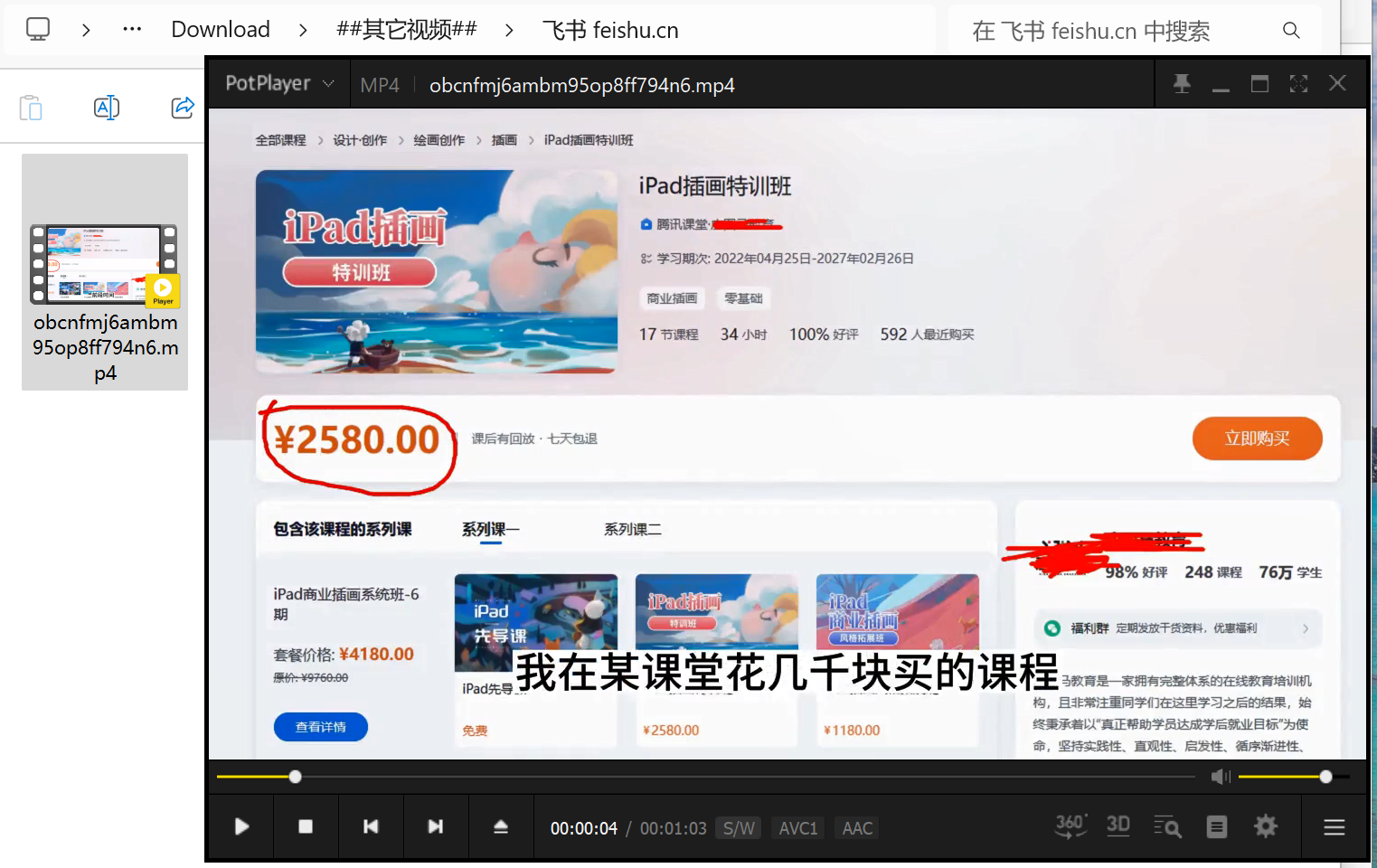
Task: Open the breadcrumb ellipsis menu
Action: [132, 29]
